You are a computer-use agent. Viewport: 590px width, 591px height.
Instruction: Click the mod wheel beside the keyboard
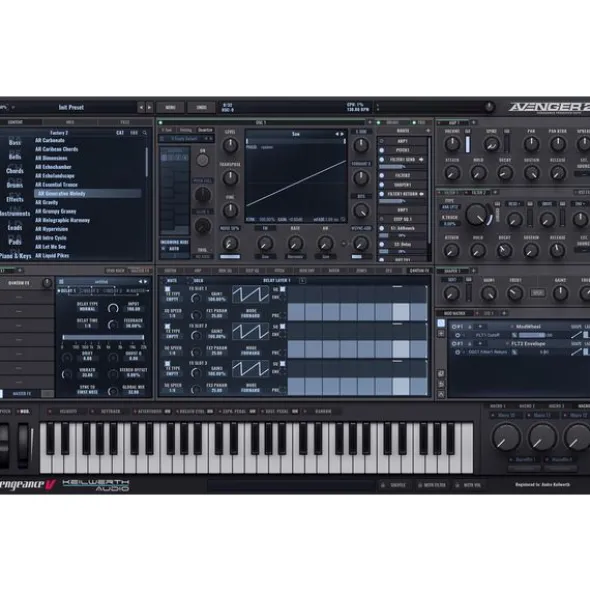point(23,445)
